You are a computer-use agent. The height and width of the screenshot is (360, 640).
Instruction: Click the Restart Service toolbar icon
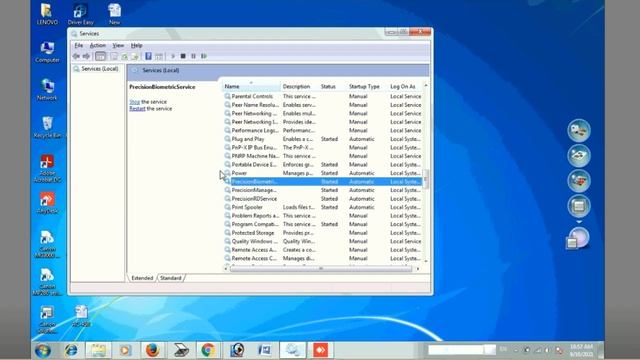pyautogui.click(x=204, y=56)
